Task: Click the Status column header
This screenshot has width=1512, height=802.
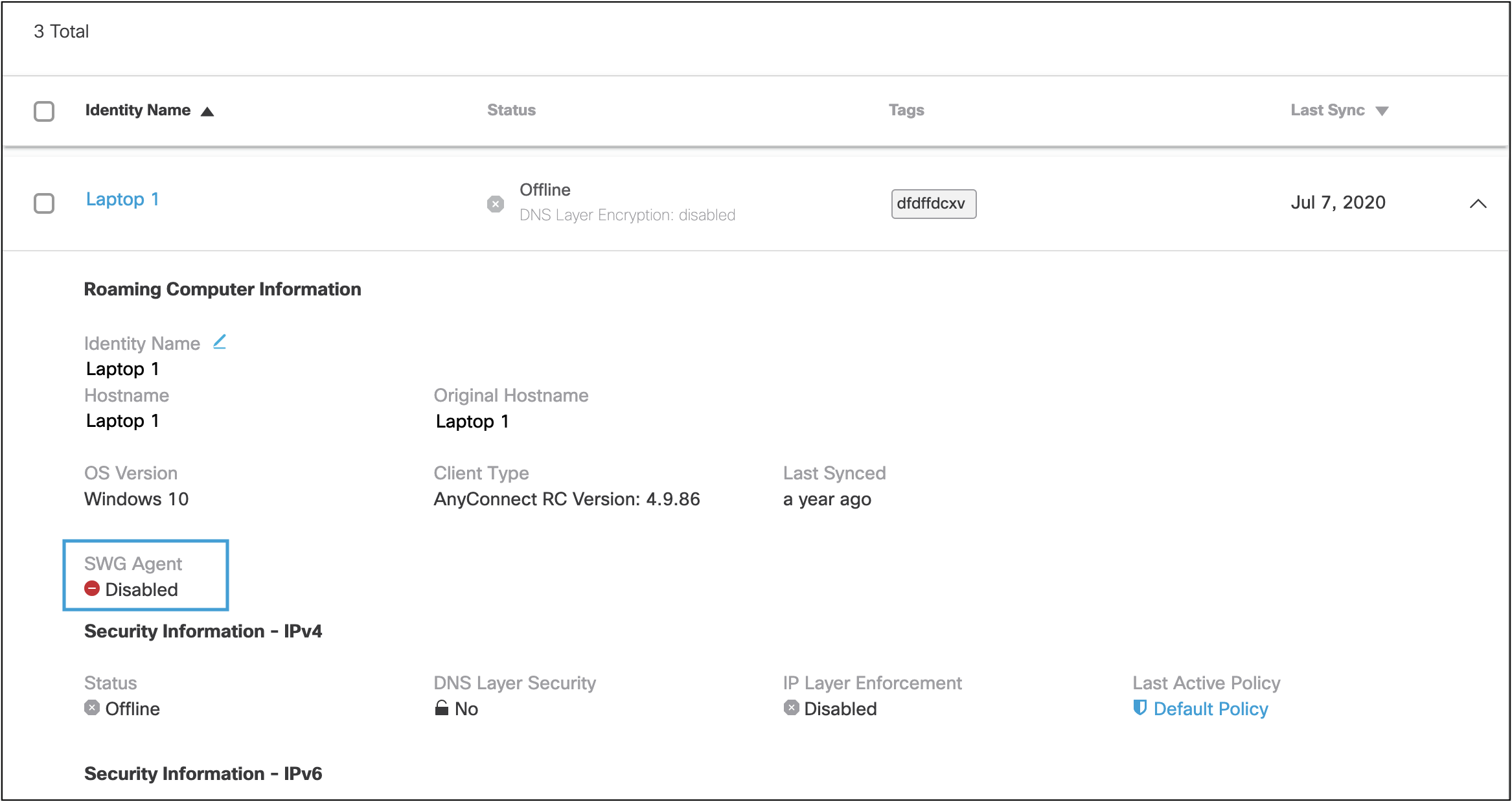Action: [x=511, y=110]
